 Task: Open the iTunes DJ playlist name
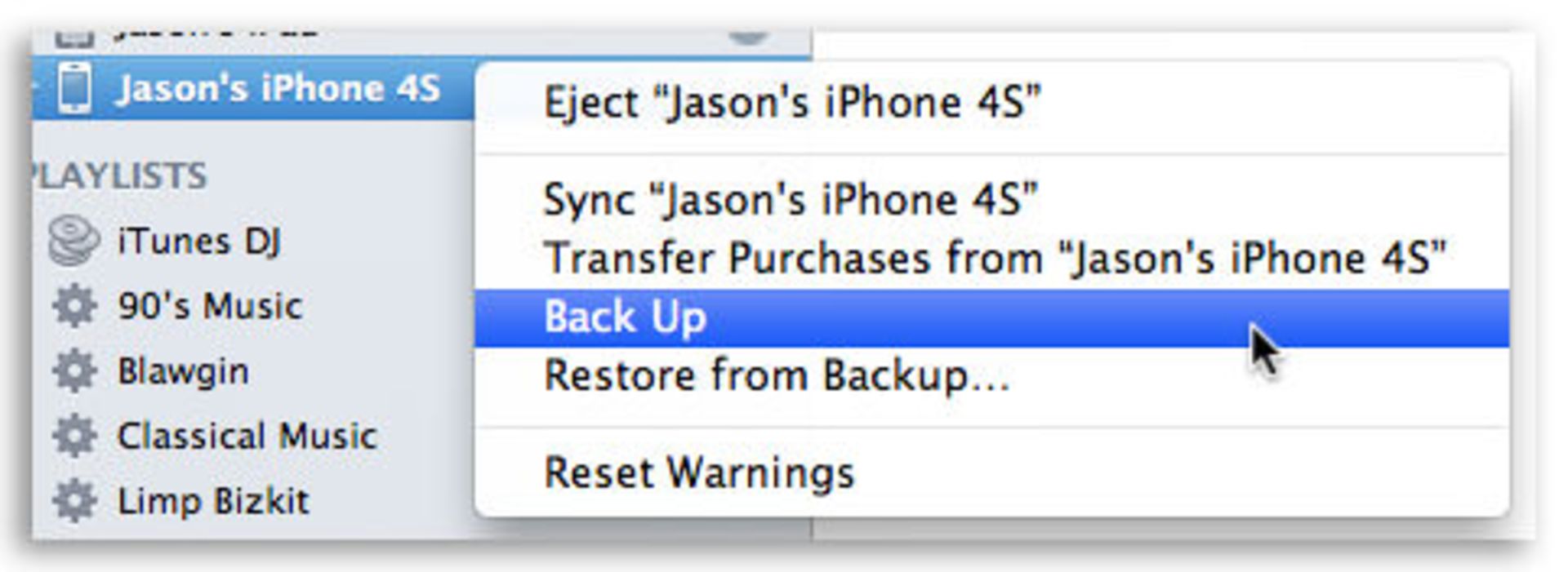point(199,242)
